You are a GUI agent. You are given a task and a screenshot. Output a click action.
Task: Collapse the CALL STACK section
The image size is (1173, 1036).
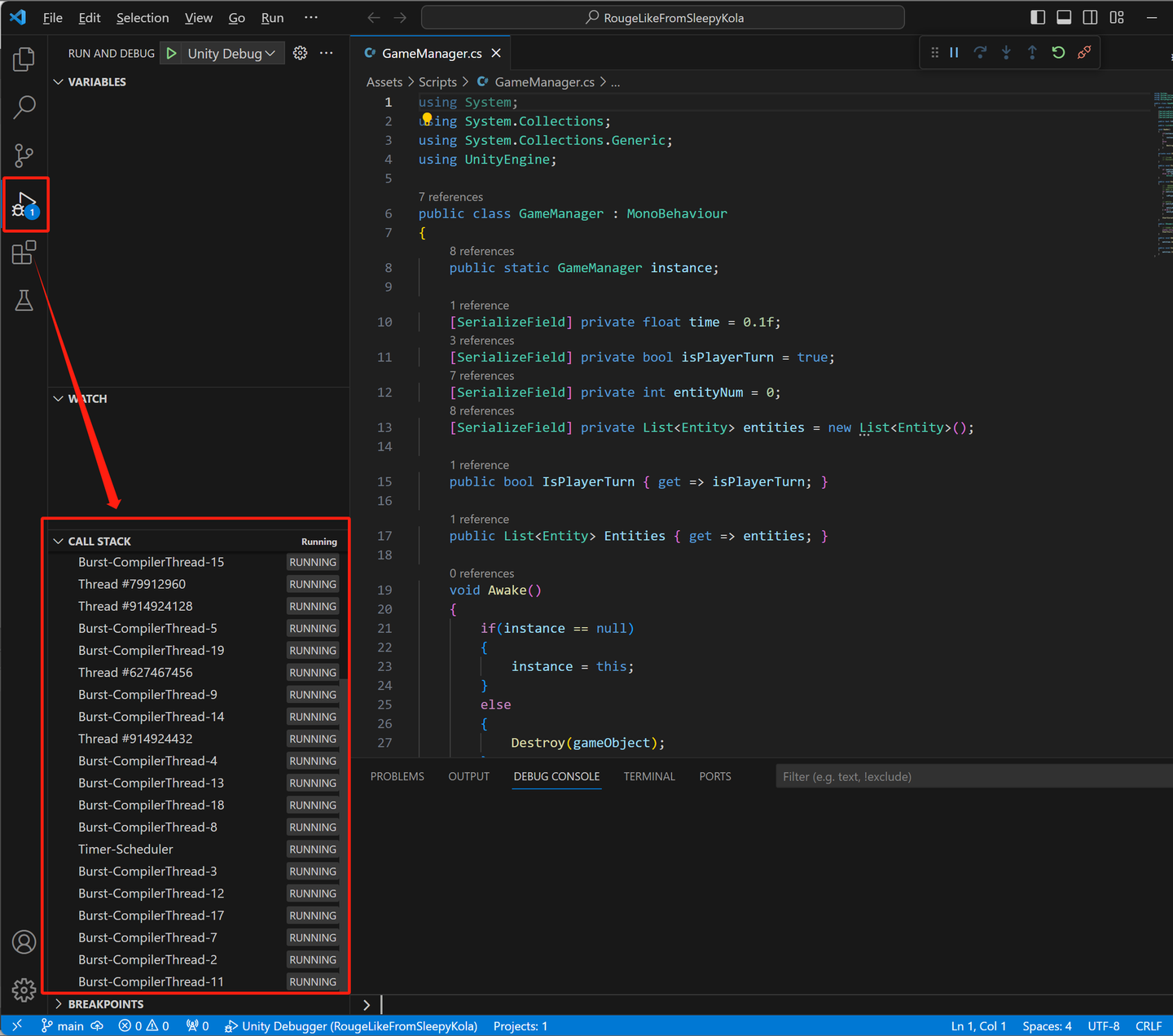point(58,540)
